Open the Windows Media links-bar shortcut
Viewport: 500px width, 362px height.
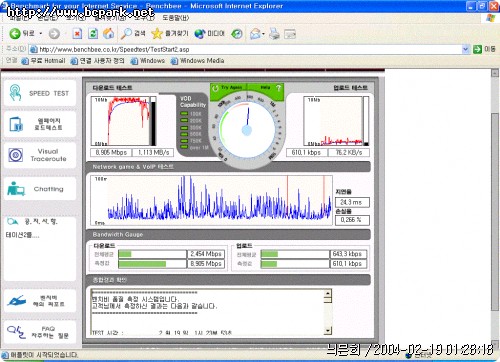point(197,61)
